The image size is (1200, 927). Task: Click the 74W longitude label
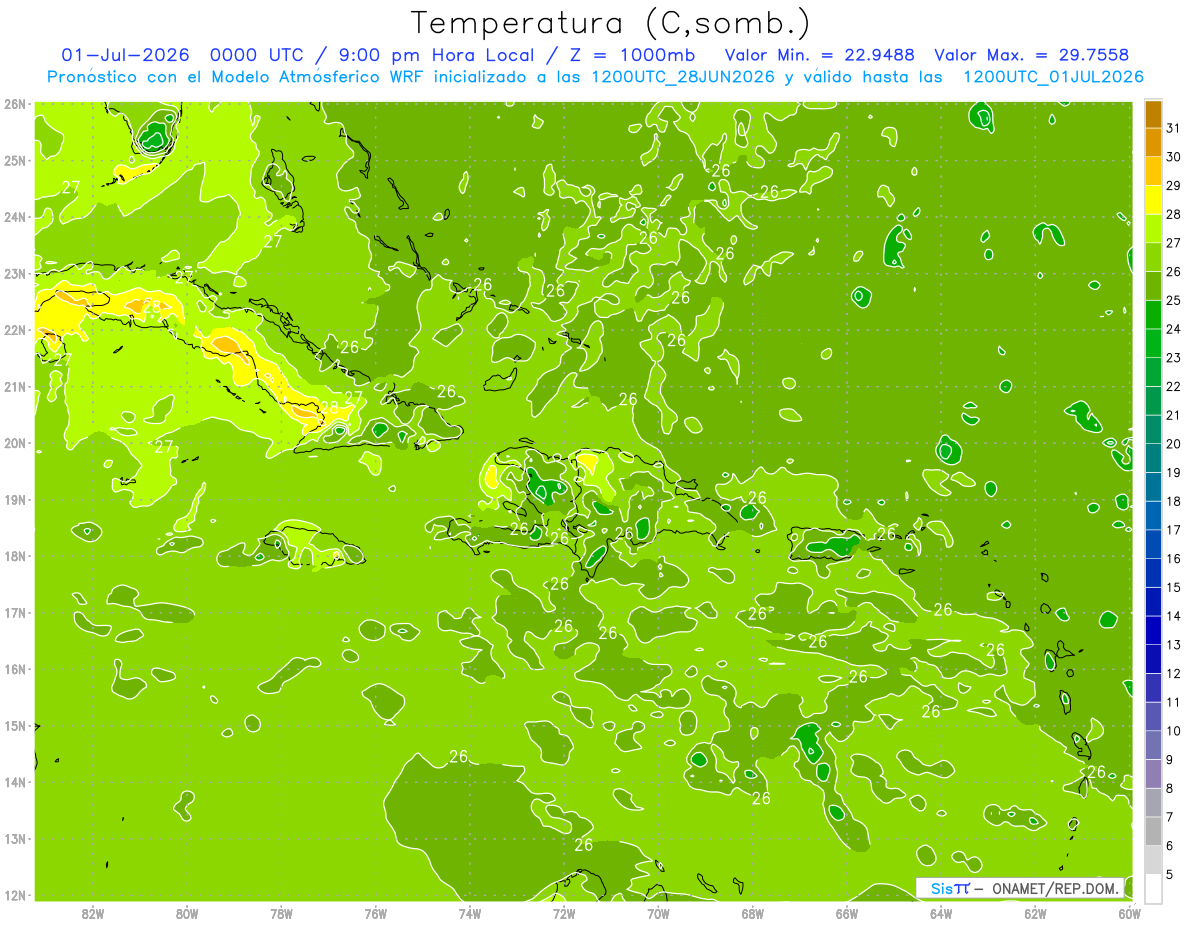click(470, 913)
